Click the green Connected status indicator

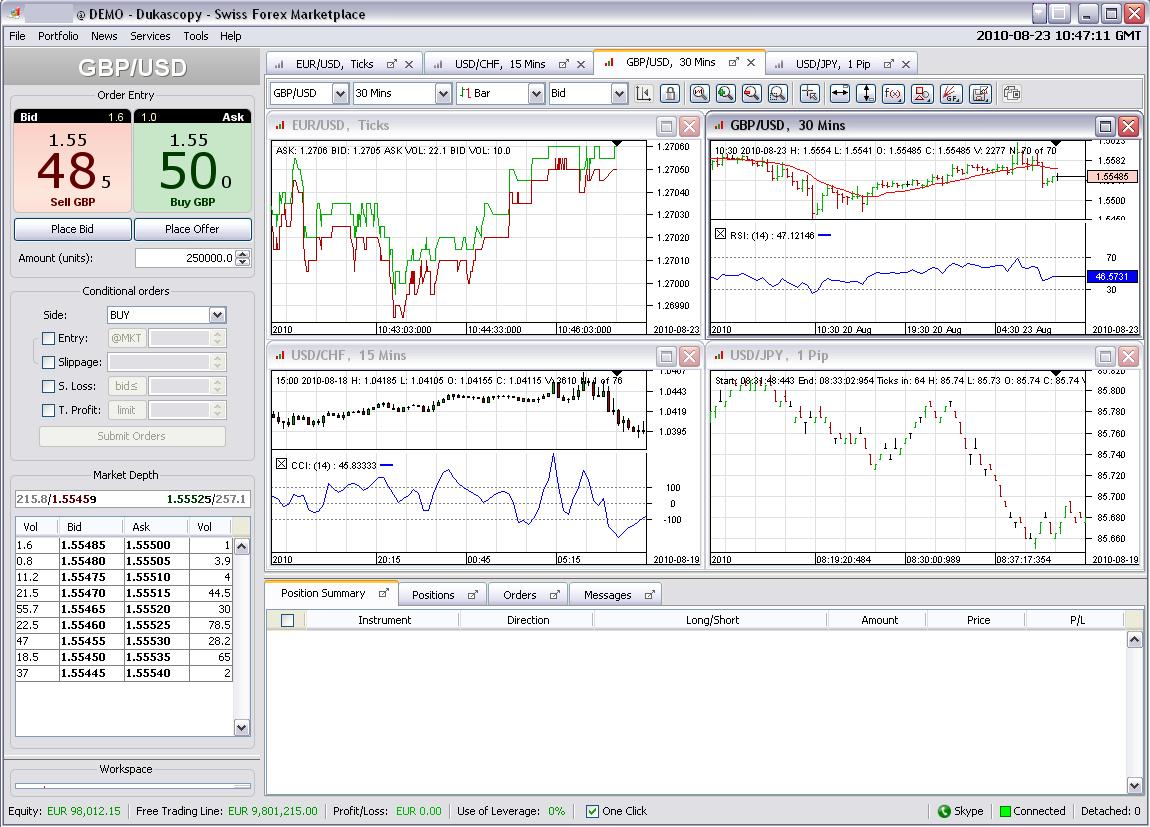(1006, 811)
